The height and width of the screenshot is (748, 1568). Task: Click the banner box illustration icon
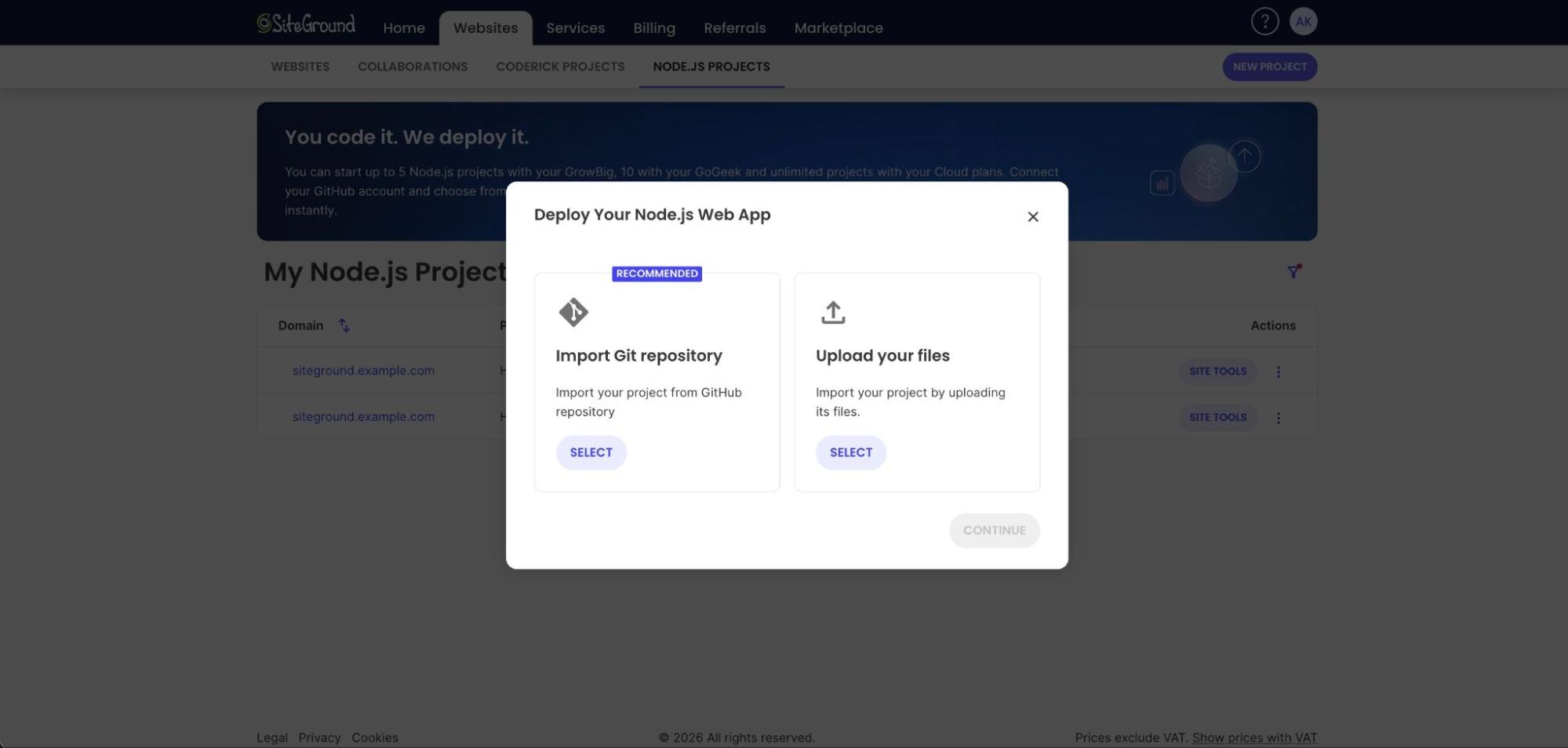(1208, 172)
